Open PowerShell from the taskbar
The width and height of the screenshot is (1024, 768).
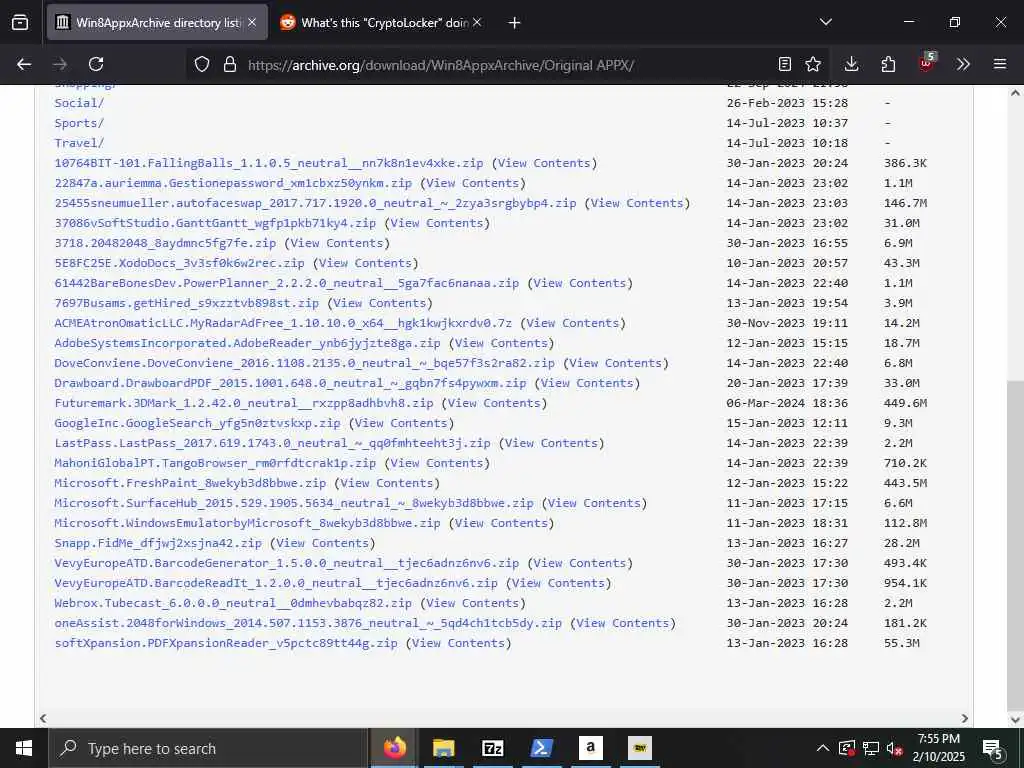coord(541,748)
